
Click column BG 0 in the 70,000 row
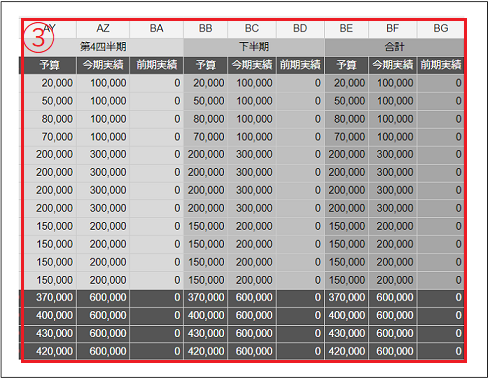point(441,137)
